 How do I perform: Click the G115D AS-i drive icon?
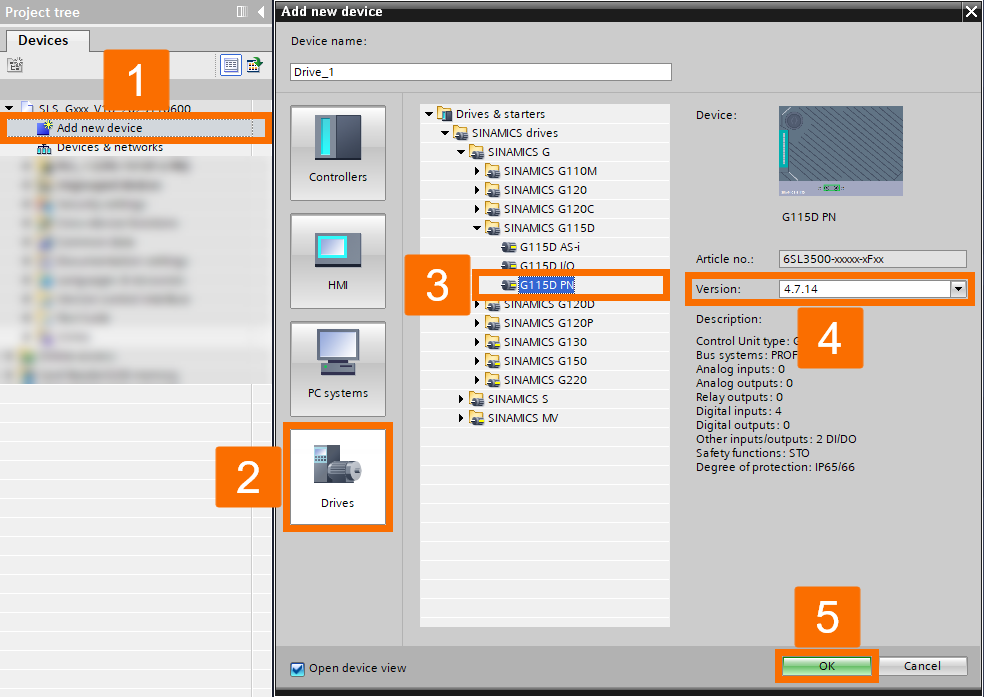coord(509,247)
